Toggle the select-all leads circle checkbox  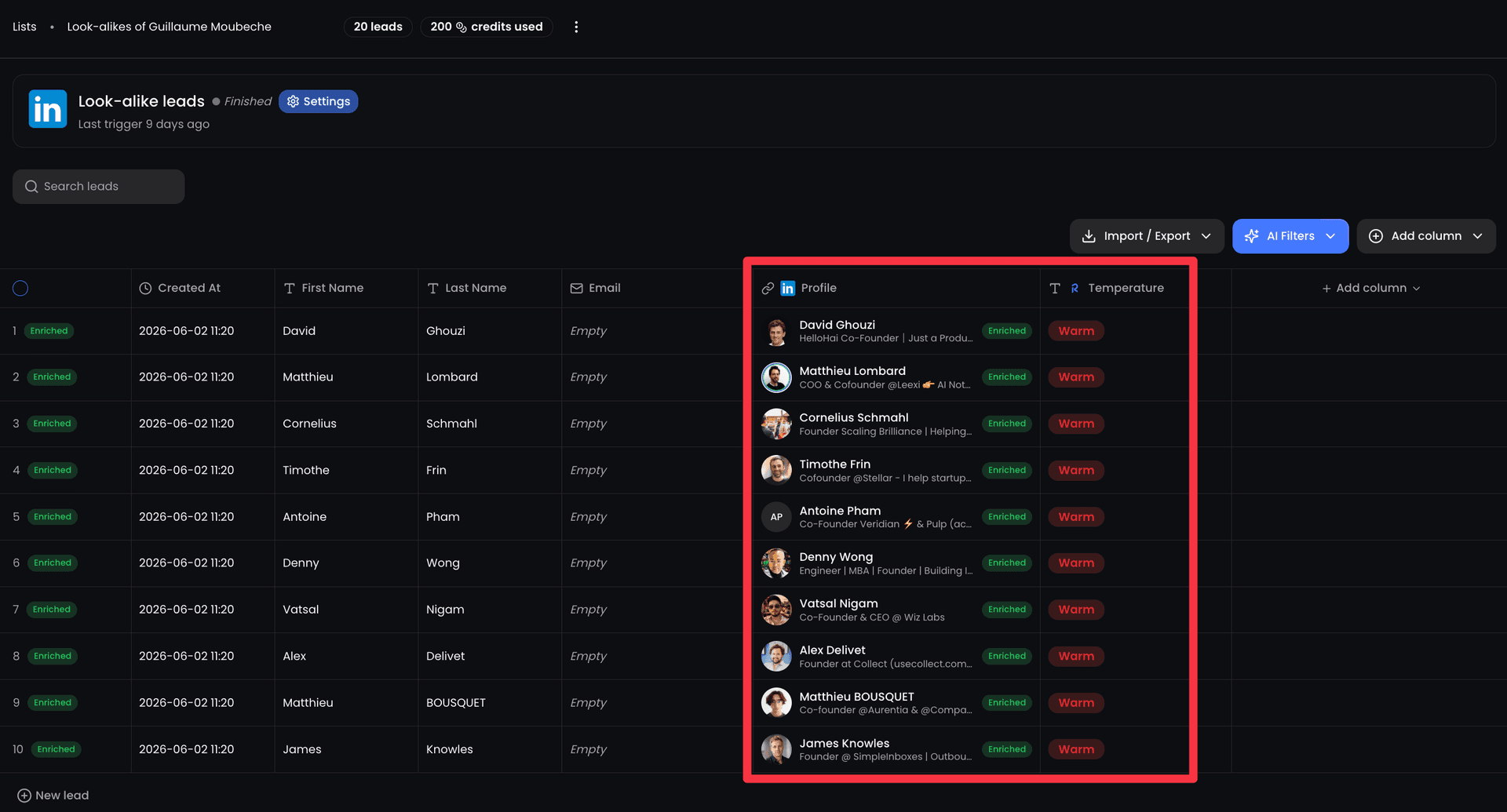pyautogui.click(x=20, y=288)
